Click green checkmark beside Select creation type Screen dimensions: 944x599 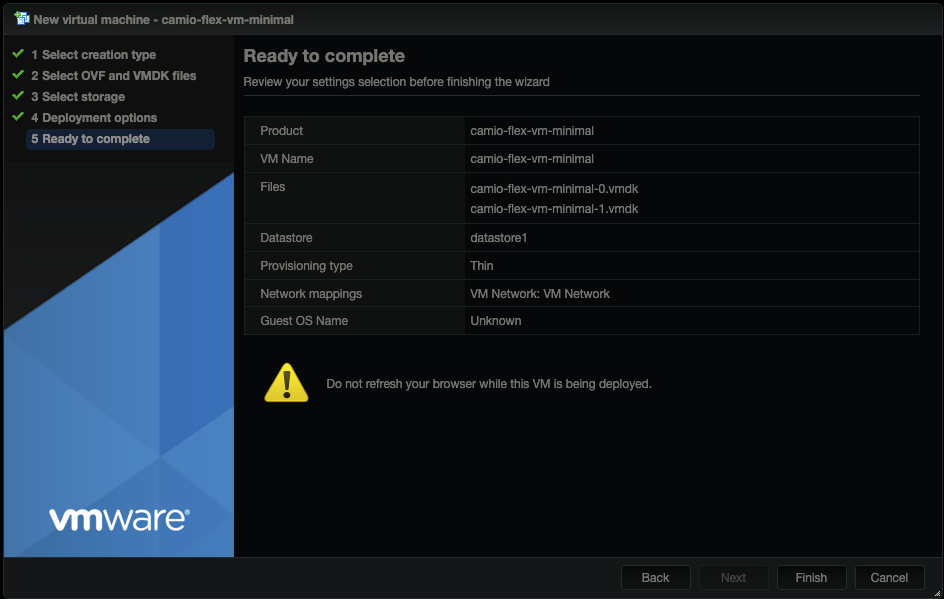pos(18,54)
